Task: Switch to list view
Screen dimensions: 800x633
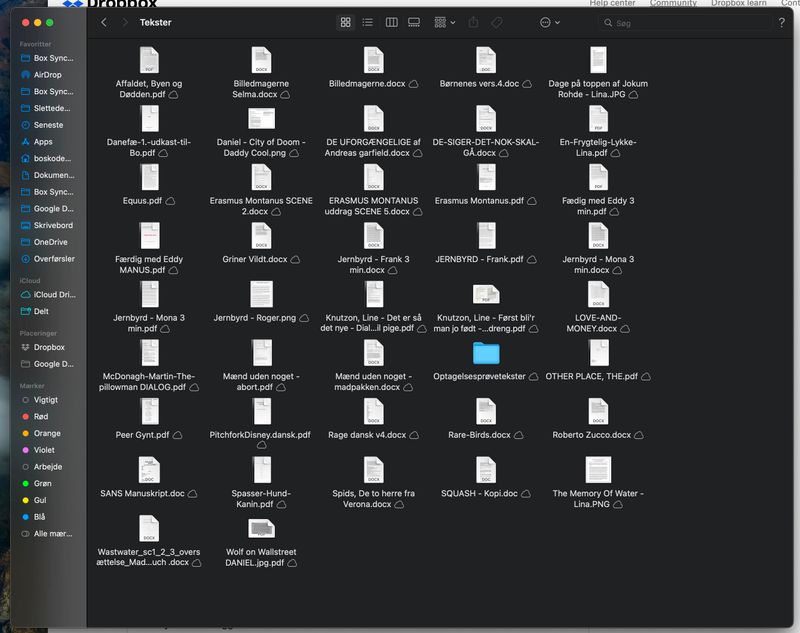Action: (368, 22)
